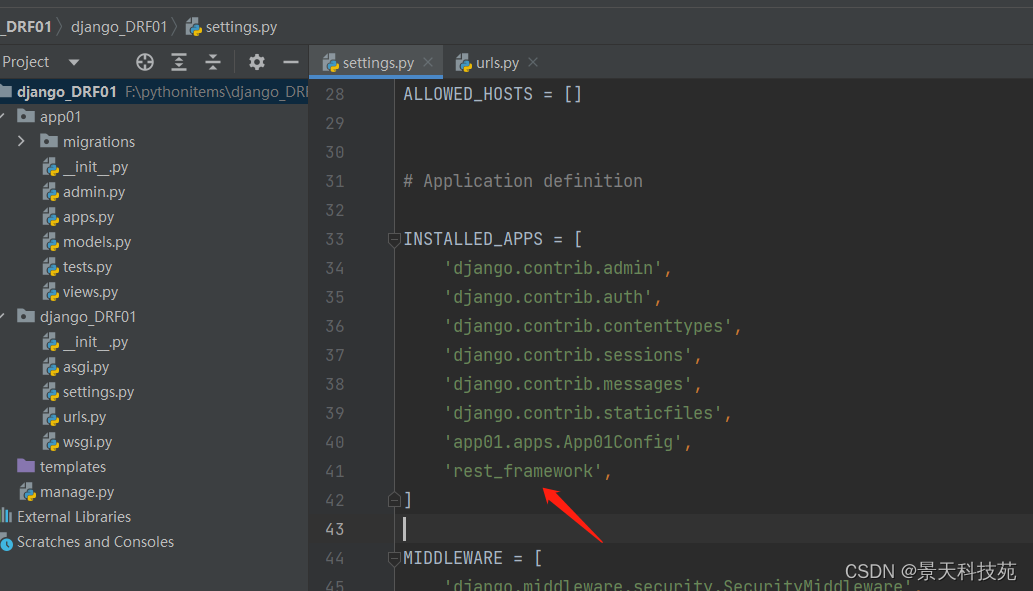Click the Python icon on the settings.py tab
This screenshot has height=591, width=1033.
tap(330, 61)
